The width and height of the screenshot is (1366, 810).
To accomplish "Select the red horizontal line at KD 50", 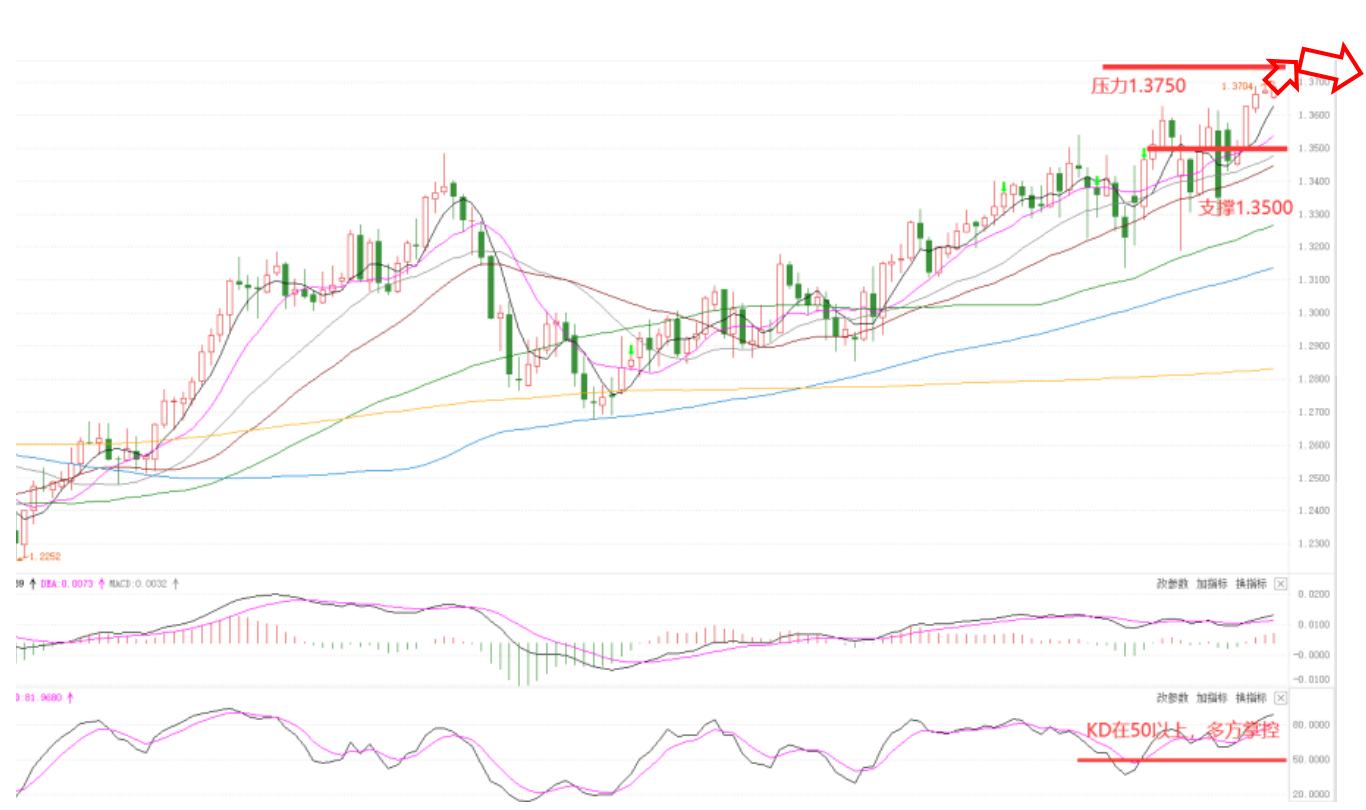I will click(1182, 760).
